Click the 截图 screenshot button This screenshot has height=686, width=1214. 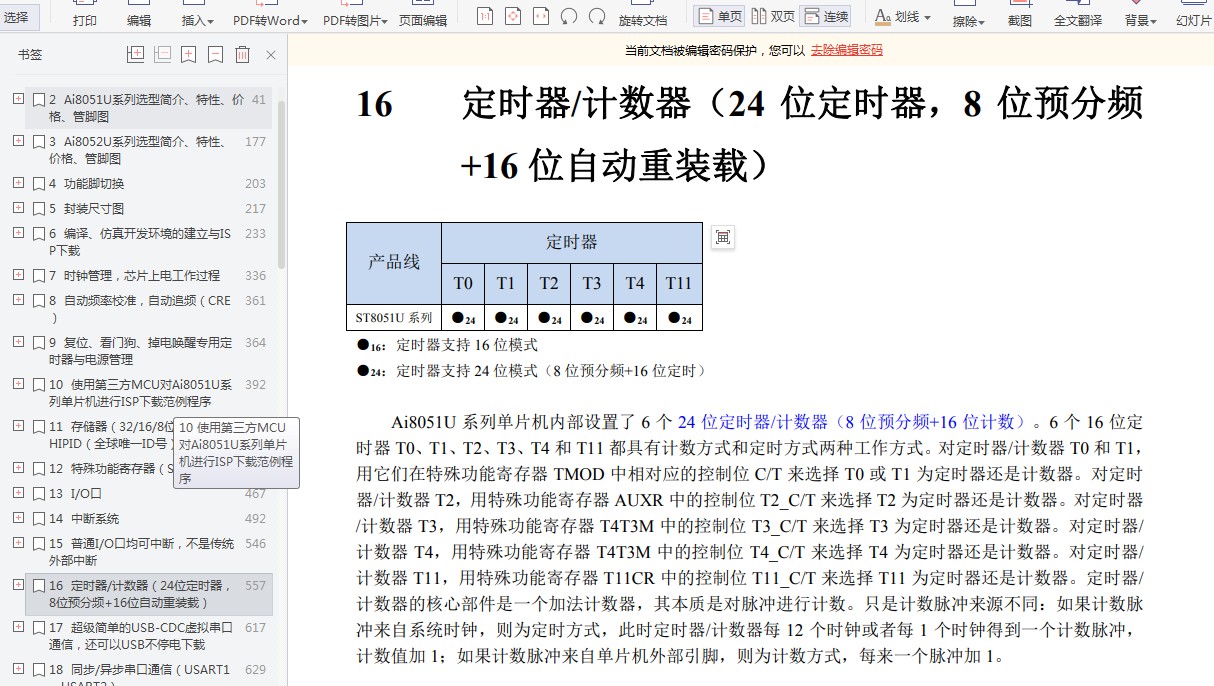pyautogui.click(x=1020, y=20)
